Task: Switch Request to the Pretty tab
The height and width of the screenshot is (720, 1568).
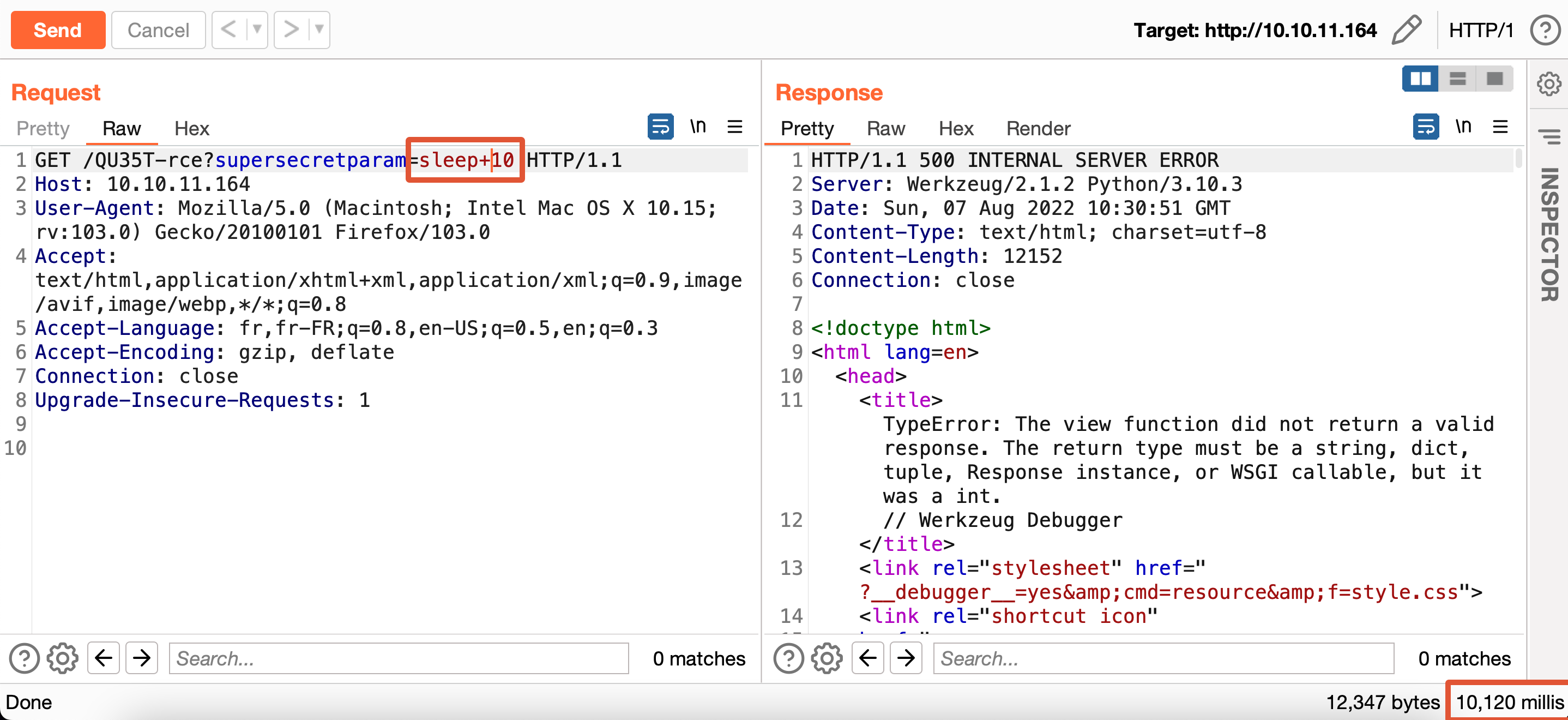Action: tap(43, 129)
